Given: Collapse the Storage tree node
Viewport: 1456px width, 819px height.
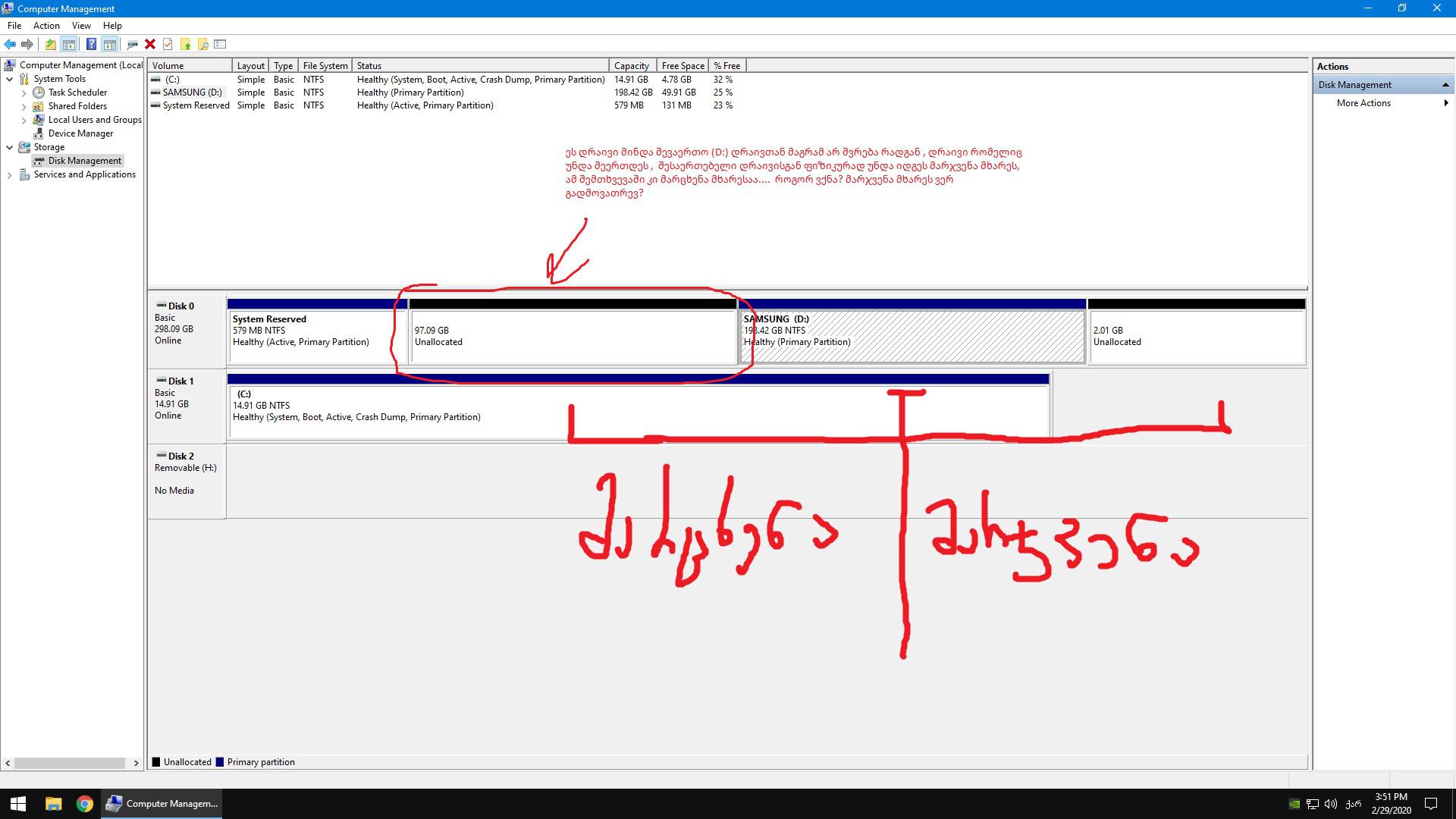Looking at the screenshot, I should pos(10,147).
